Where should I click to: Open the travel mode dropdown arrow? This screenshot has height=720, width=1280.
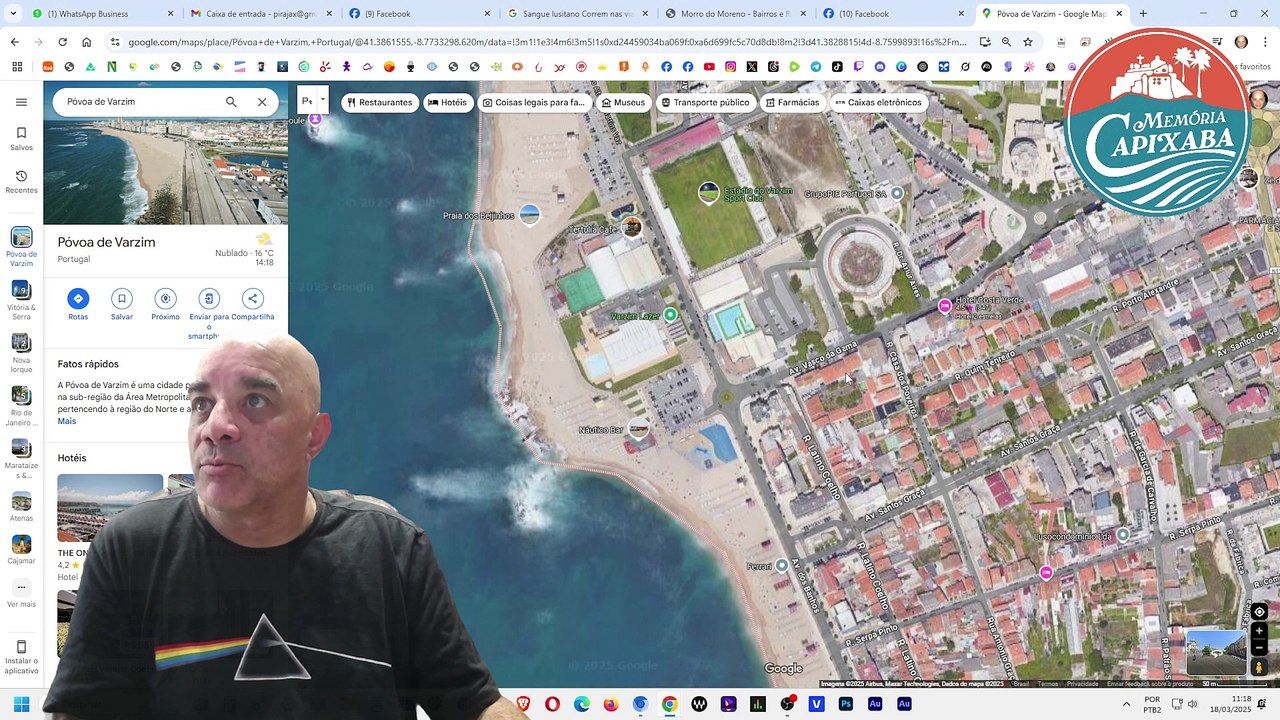[x=322, y=101]
